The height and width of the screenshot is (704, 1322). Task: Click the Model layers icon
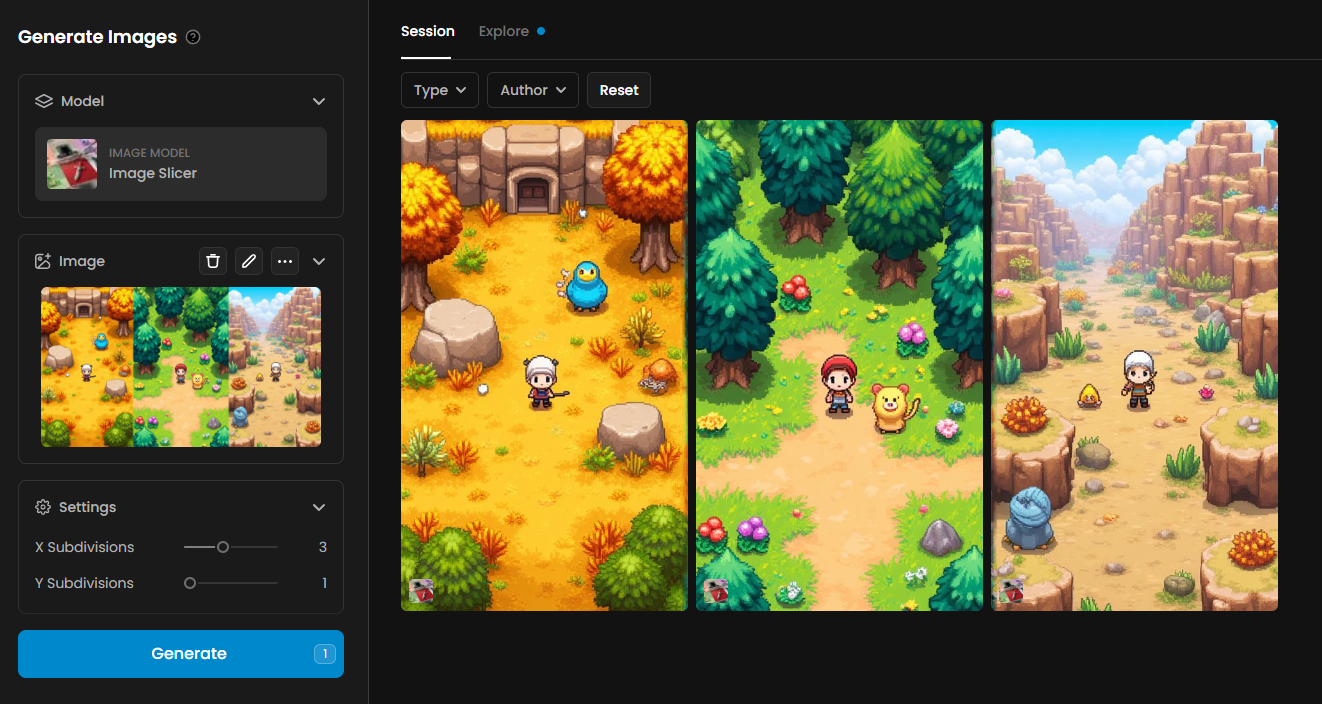tap(43, 101)
